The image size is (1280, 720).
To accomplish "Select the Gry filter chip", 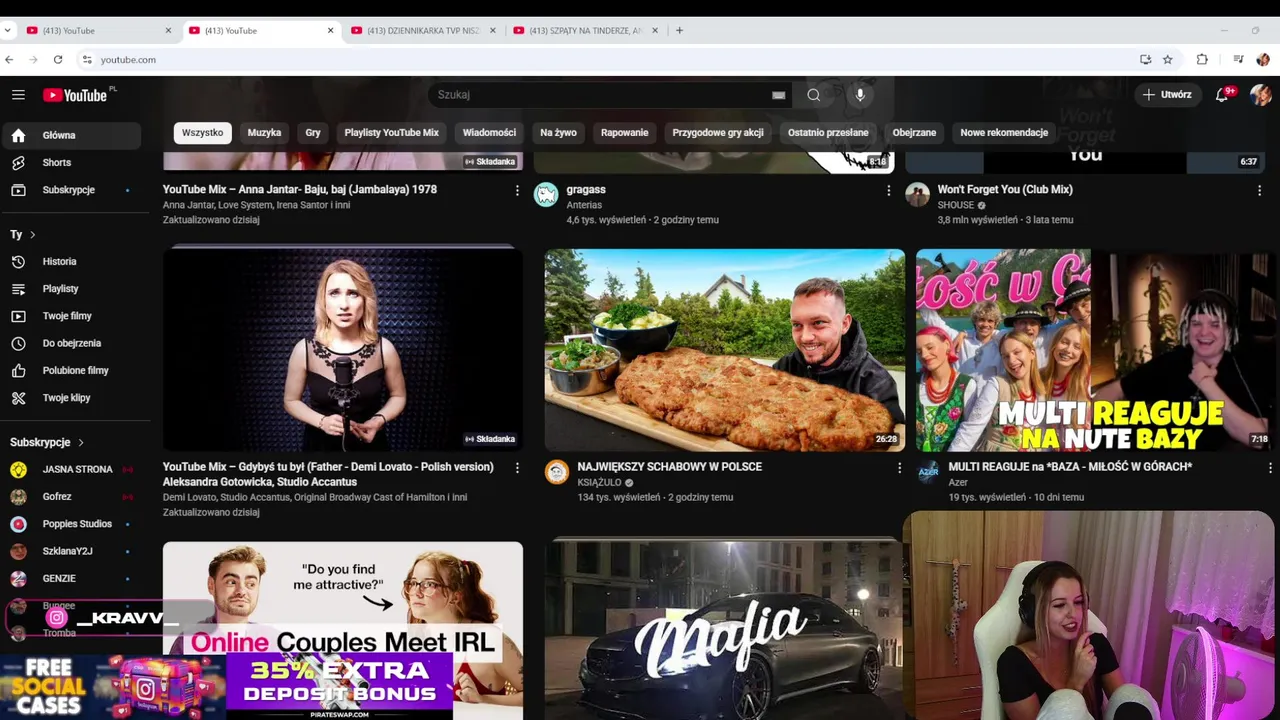I will point(313,133).
